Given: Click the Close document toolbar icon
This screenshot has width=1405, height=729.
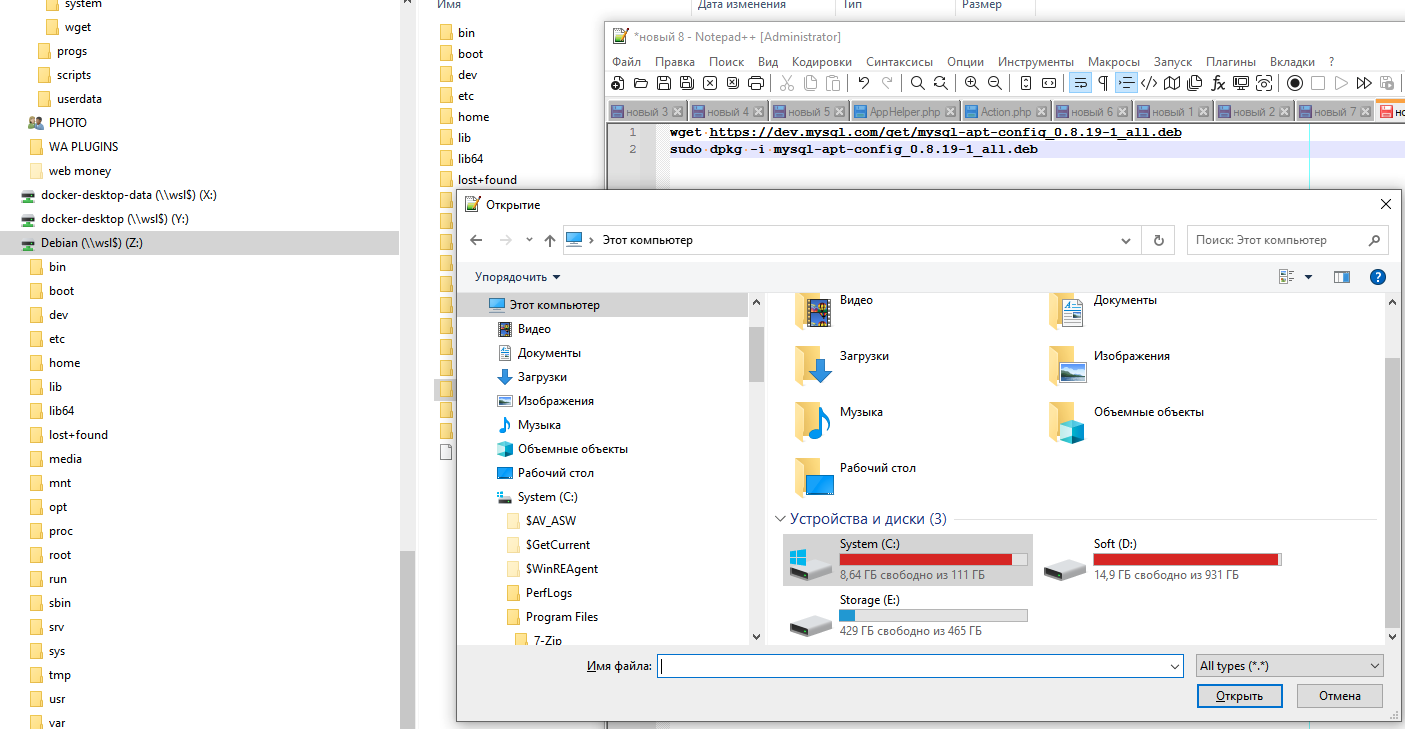Looking at the screenshot, I should click(x=710, y=83).
